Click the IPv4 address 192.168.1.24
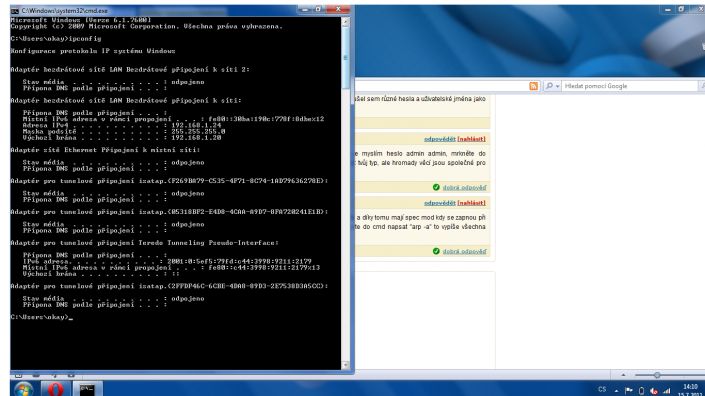705x396 pixels. click(x=196, y=125)
